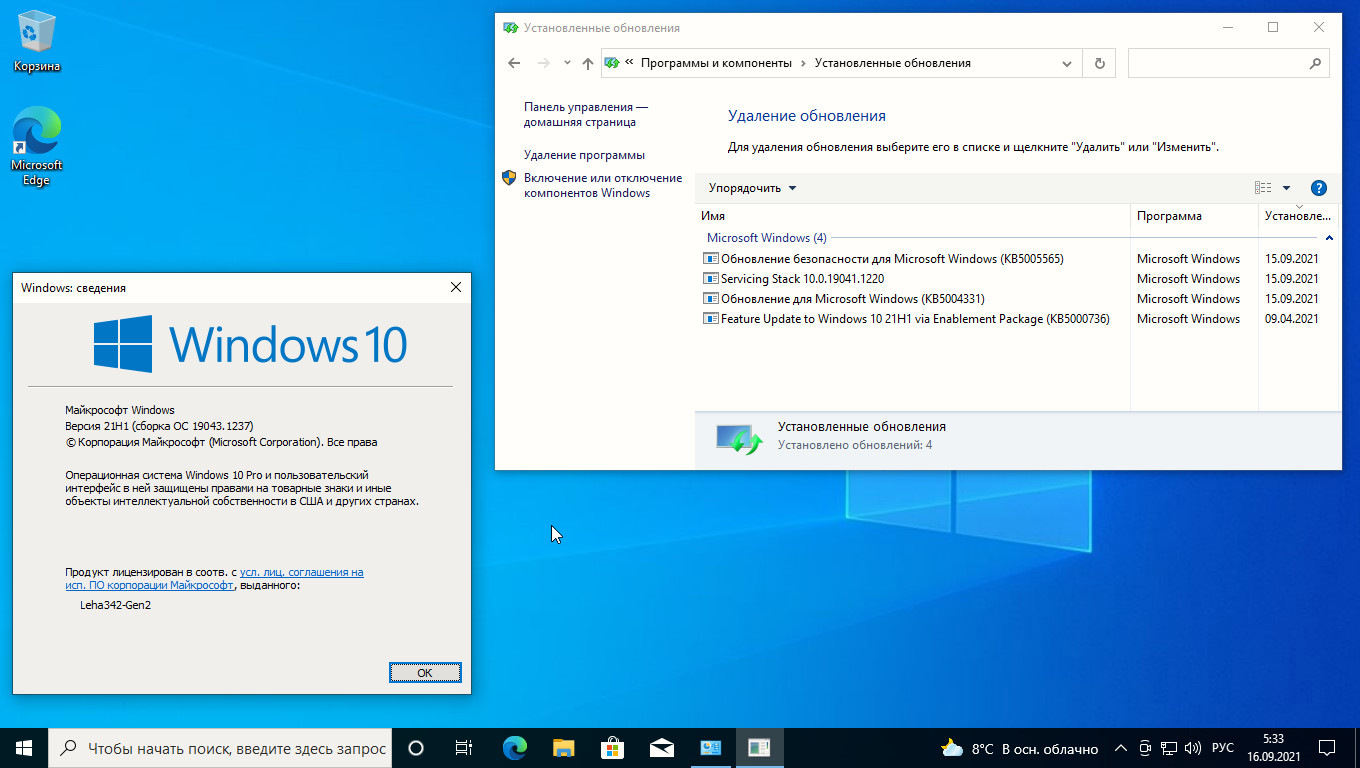Click the Установленные обновления breadcrumb
1360x768 pixels.
point(892,63)
